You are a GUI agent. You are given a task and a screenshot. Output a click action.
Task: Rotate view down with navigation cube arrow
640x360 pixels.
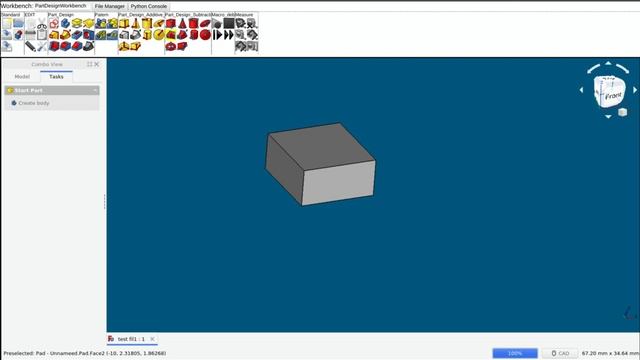click(608, 117)
